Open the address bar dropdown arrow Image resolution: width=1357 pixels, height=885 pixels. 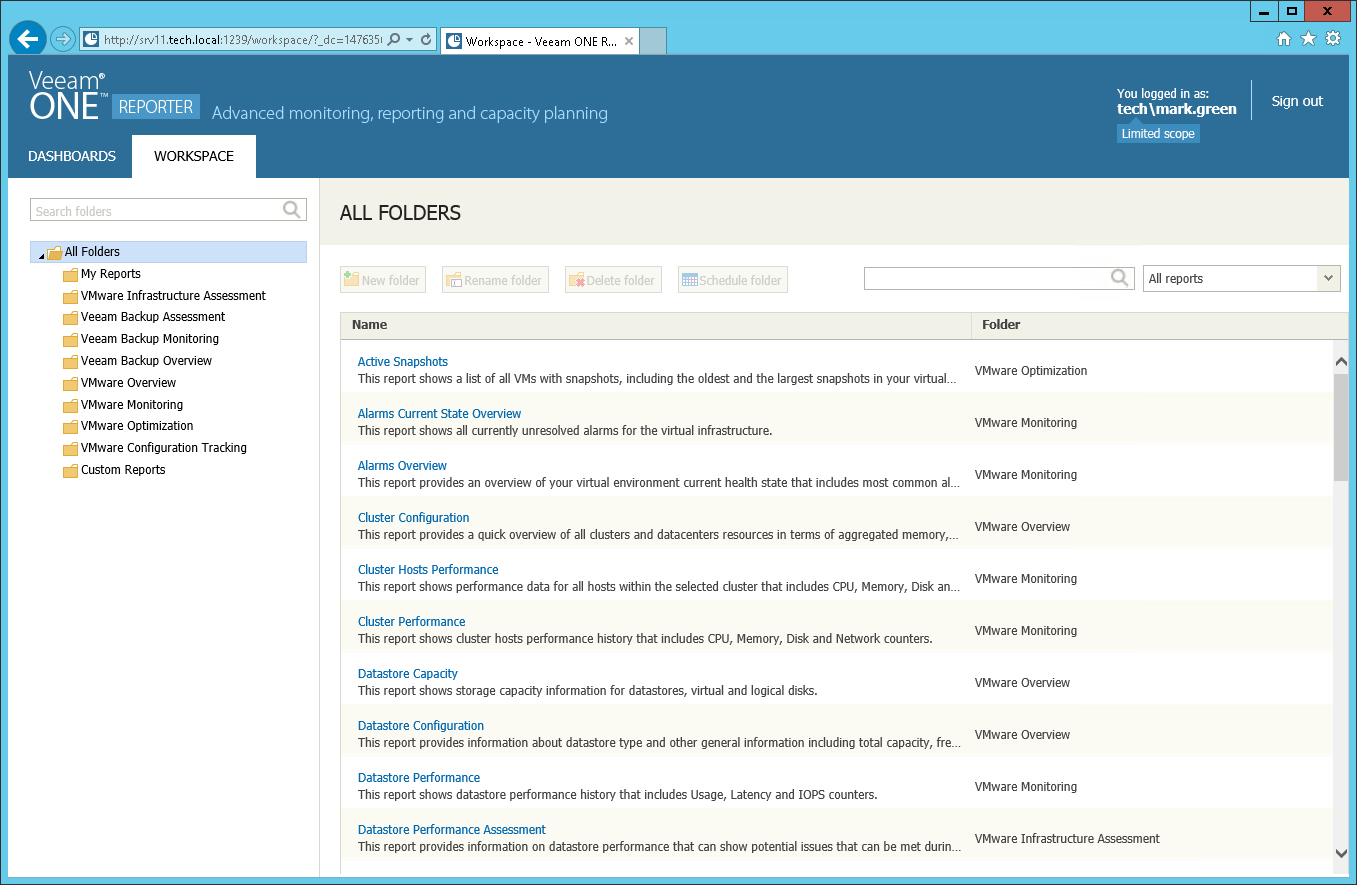pyautogui.click(x=410, y=40)
